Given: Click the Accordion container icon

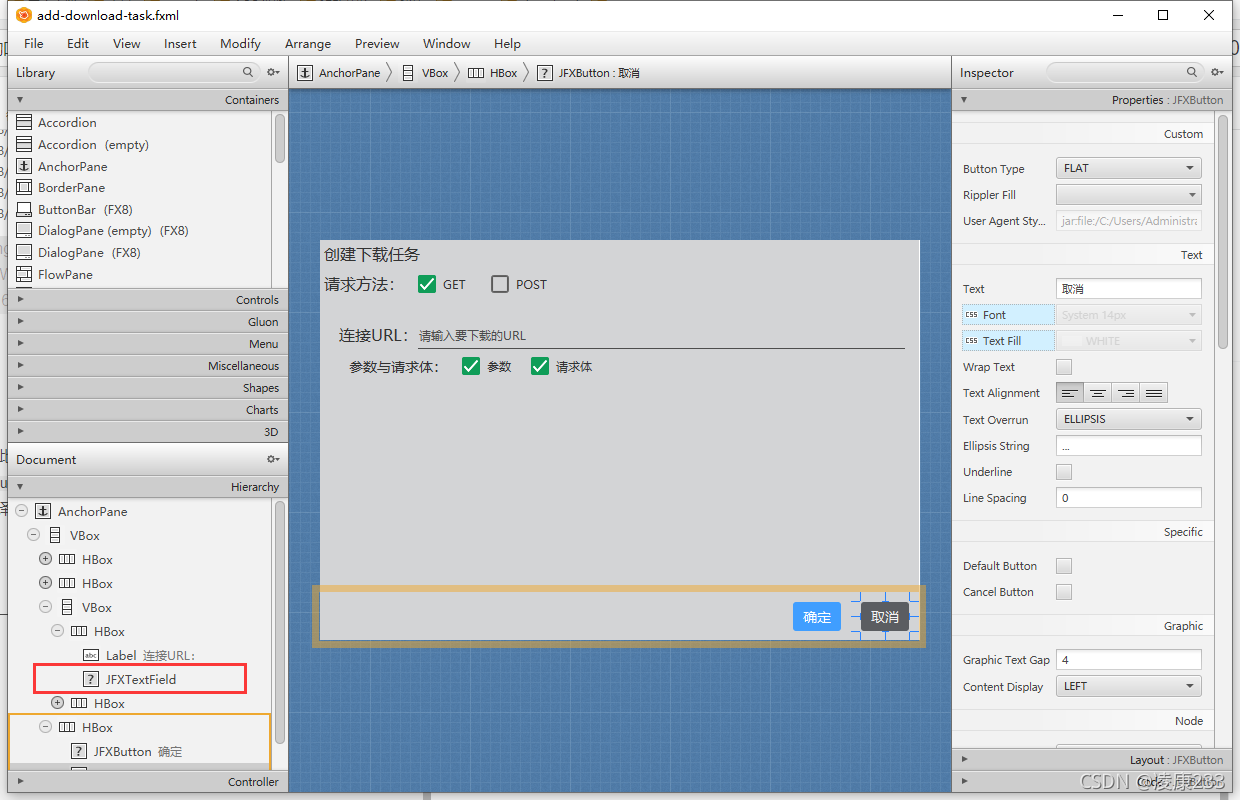Looking at the screenshot, I should 24,122.
